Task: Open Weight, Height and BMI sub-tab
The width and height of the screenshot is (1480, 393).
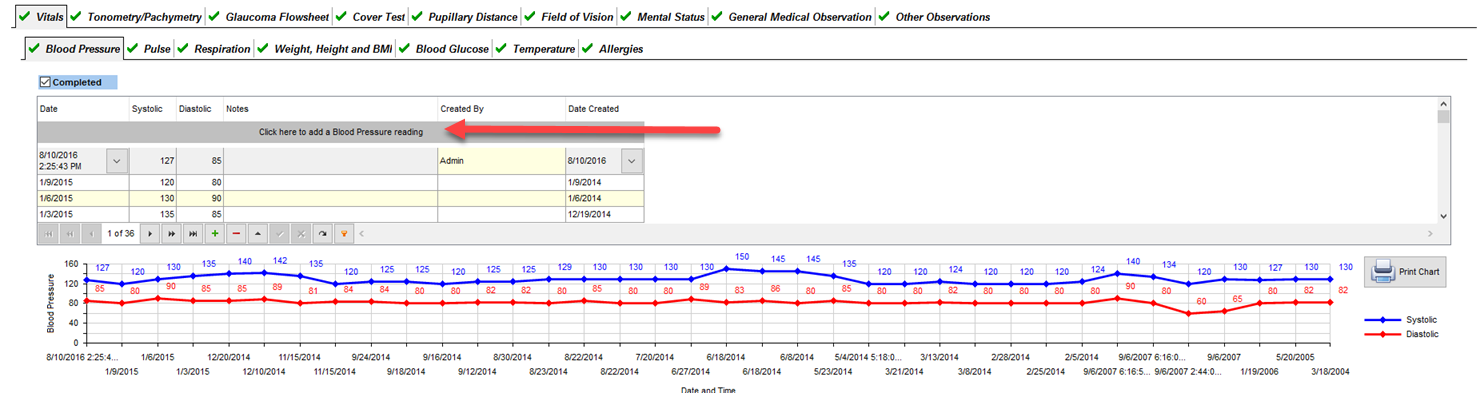Action: click(324, 48)
